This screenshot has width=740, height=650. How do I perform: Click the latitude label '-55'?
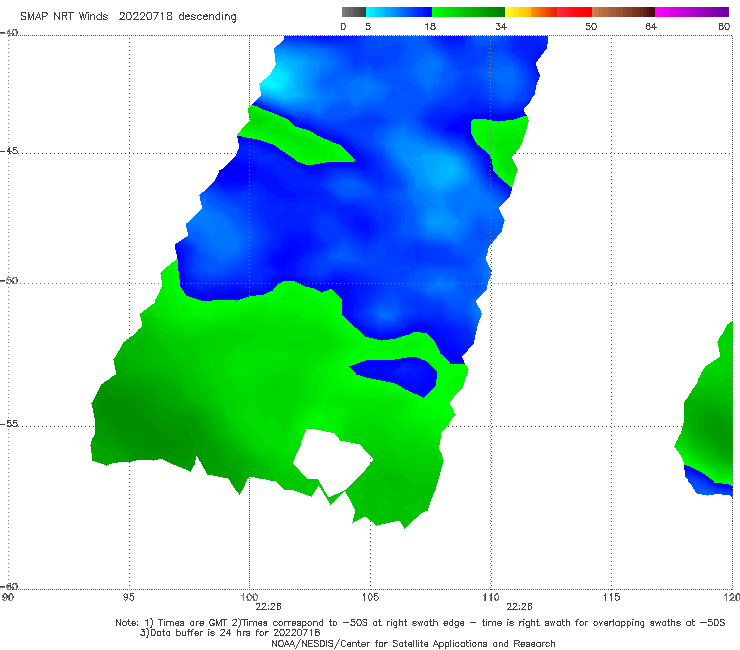[x=9, y=424]
